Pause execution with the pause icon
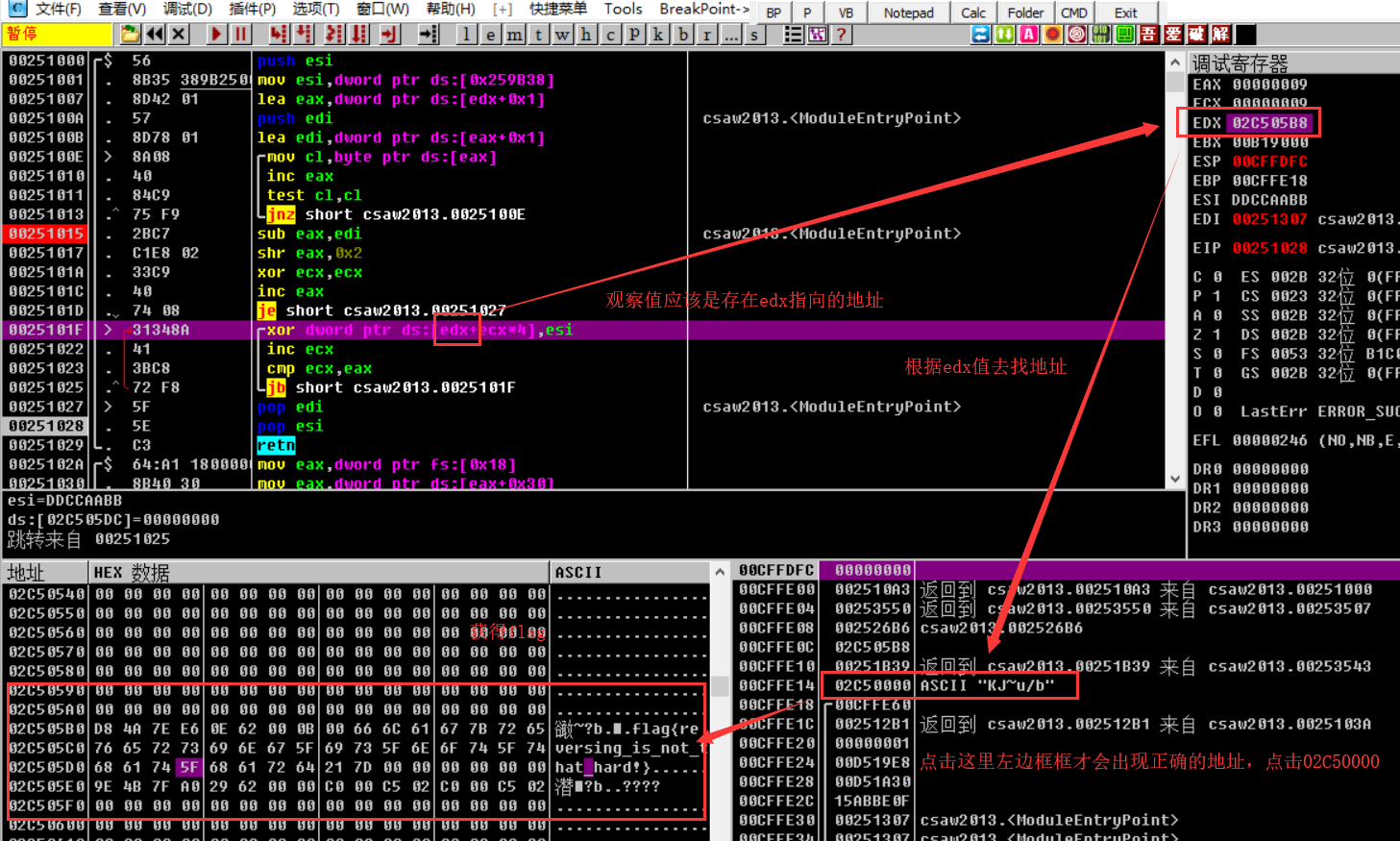 pos(240,35)
